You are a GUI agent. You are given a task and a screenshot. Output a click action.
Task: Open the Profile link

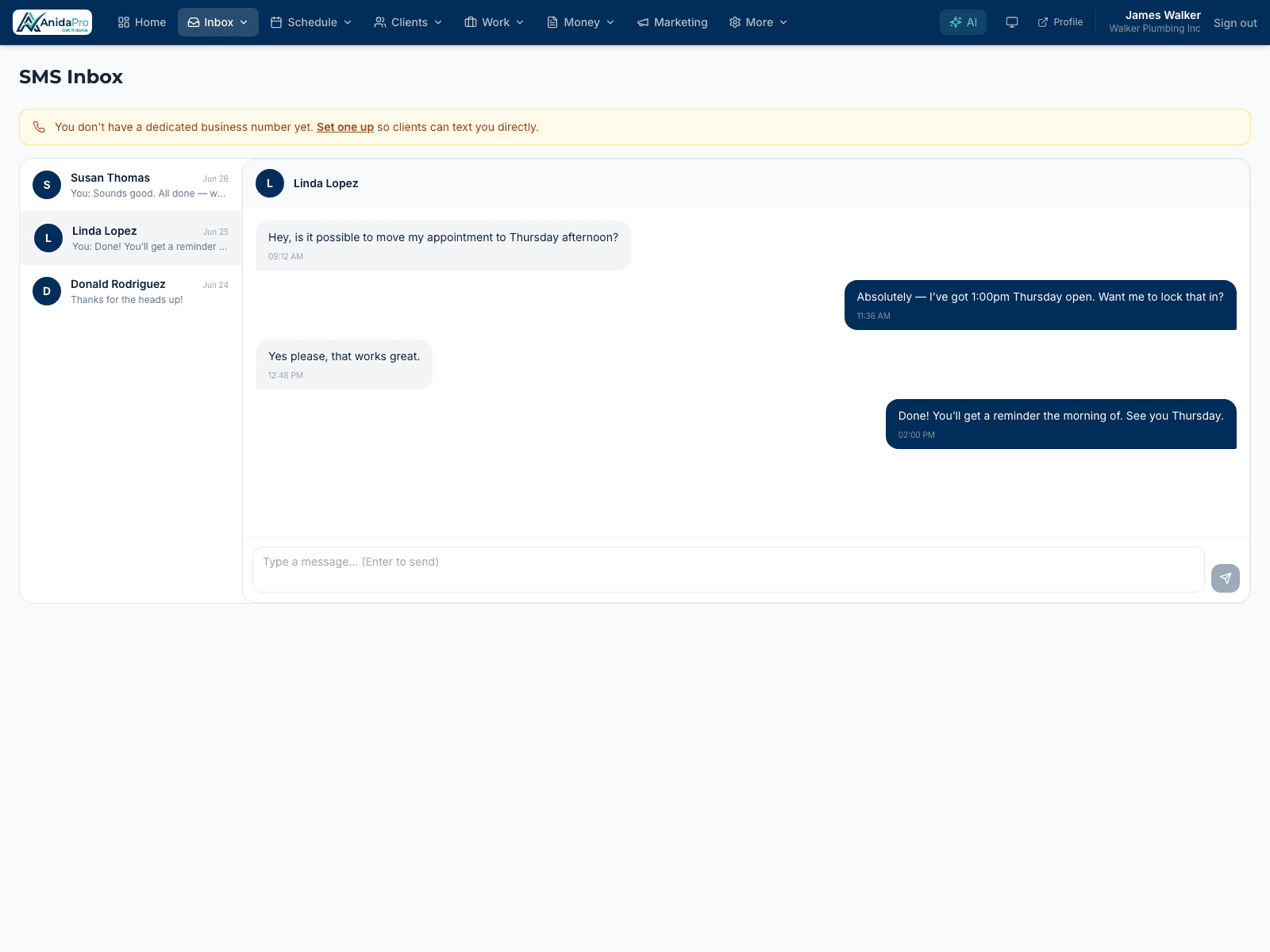(x=1060, y=22)
